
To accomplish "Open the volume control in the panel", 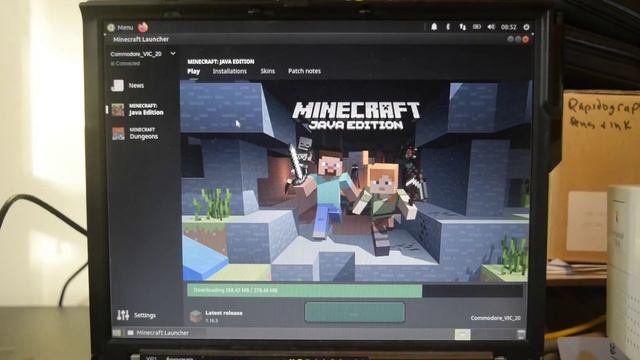I will (x=491, y=27).
